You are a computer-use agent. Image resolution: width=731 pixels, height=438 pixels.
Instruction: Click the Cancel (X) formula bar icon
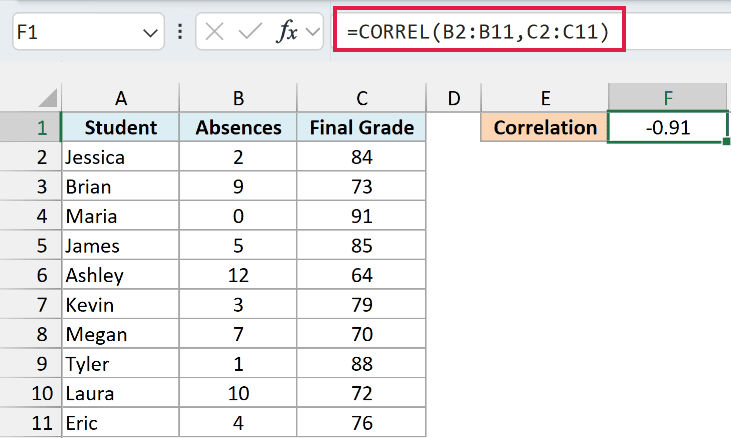click(x=214, y=32)
